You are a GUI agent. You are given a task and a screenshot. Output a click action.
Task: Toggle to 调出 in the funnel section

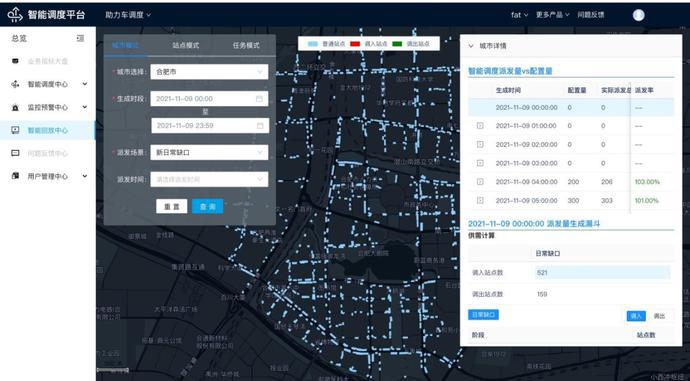pyautogui.click(x=659, y=316)
